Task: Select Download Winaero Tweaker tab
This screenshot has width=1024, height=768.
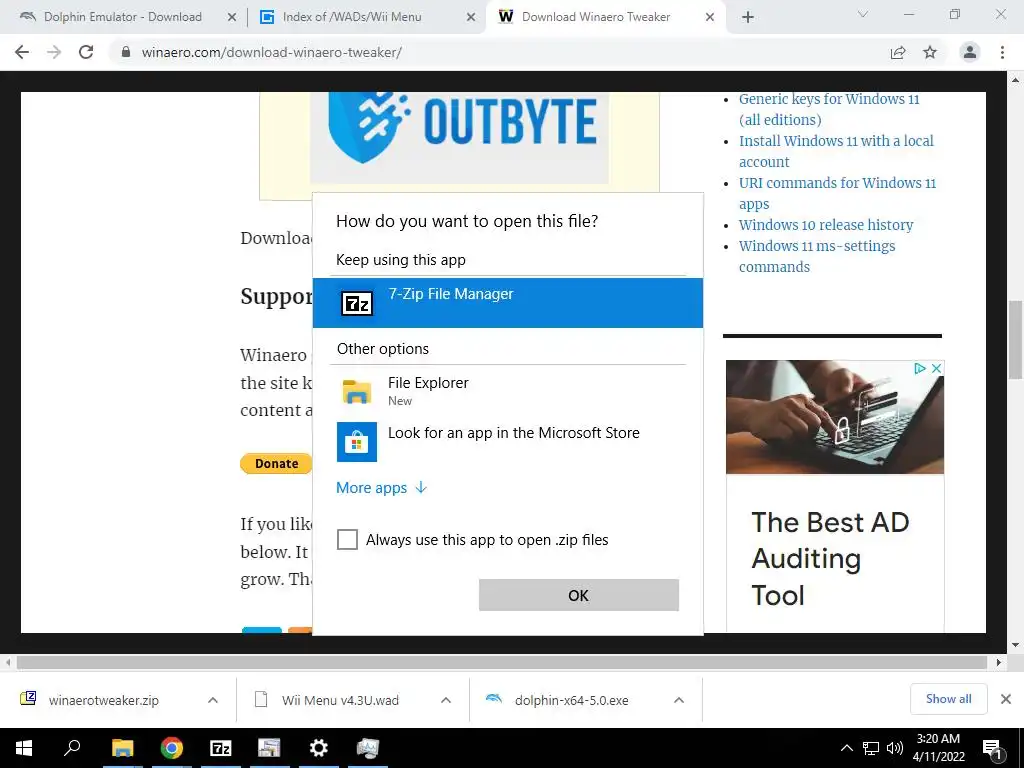Action: [596, 17]
